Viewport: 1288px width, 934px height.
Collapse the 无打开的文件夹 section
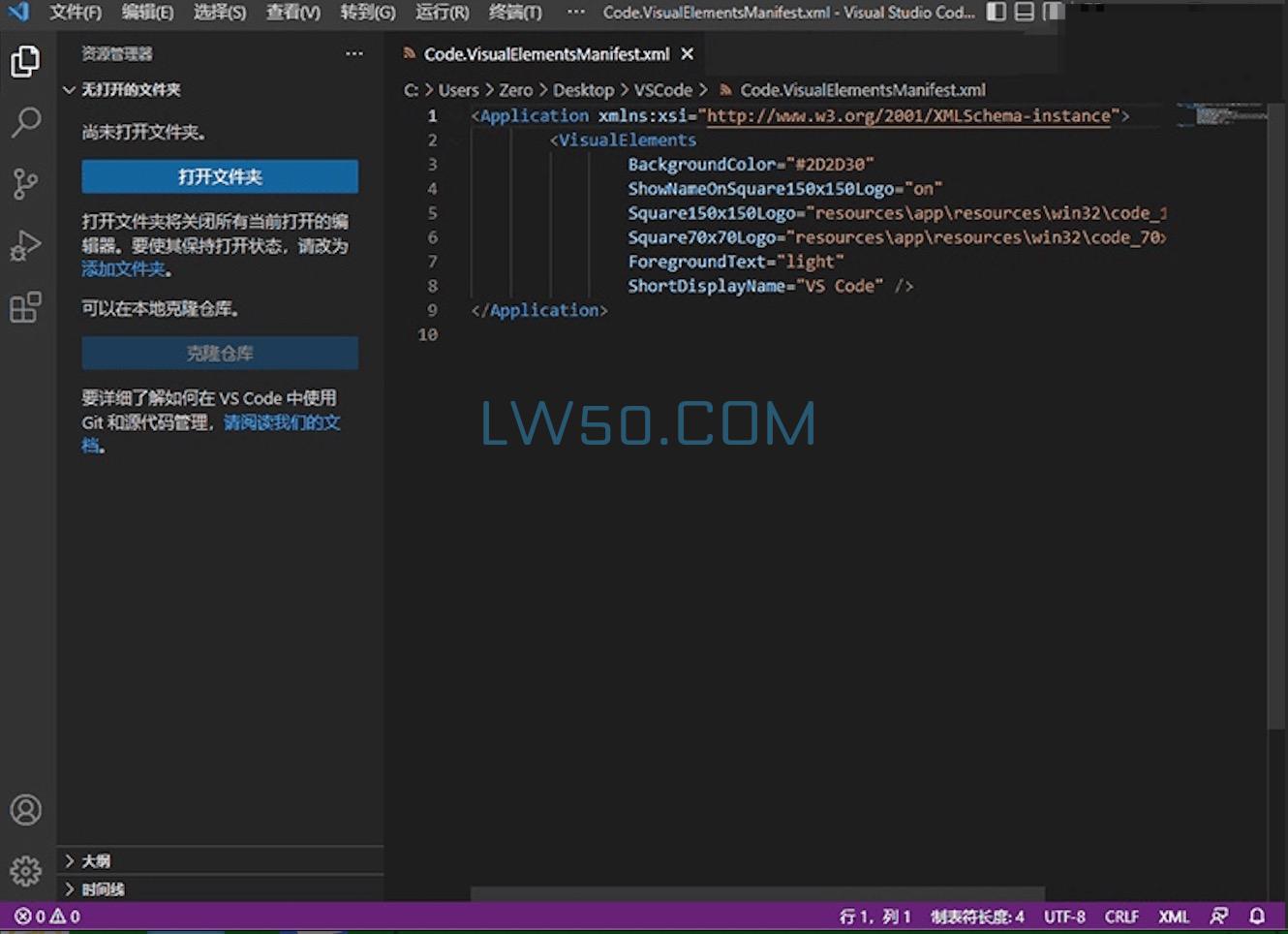coord(221,89)
